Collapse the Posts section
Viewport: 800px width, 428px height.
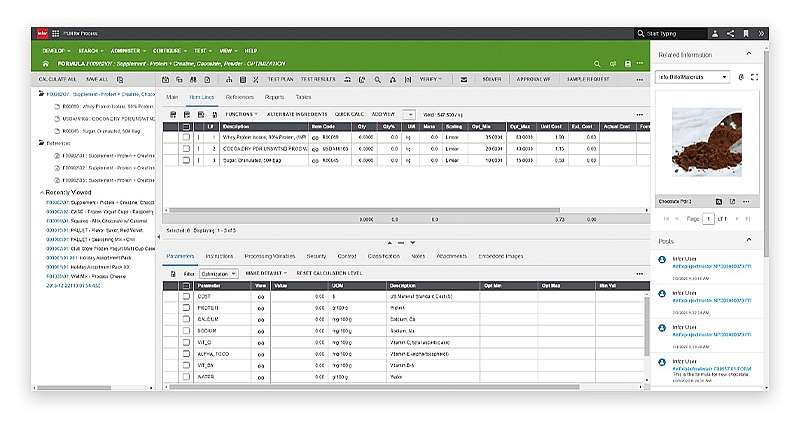[x=749, y=241]
